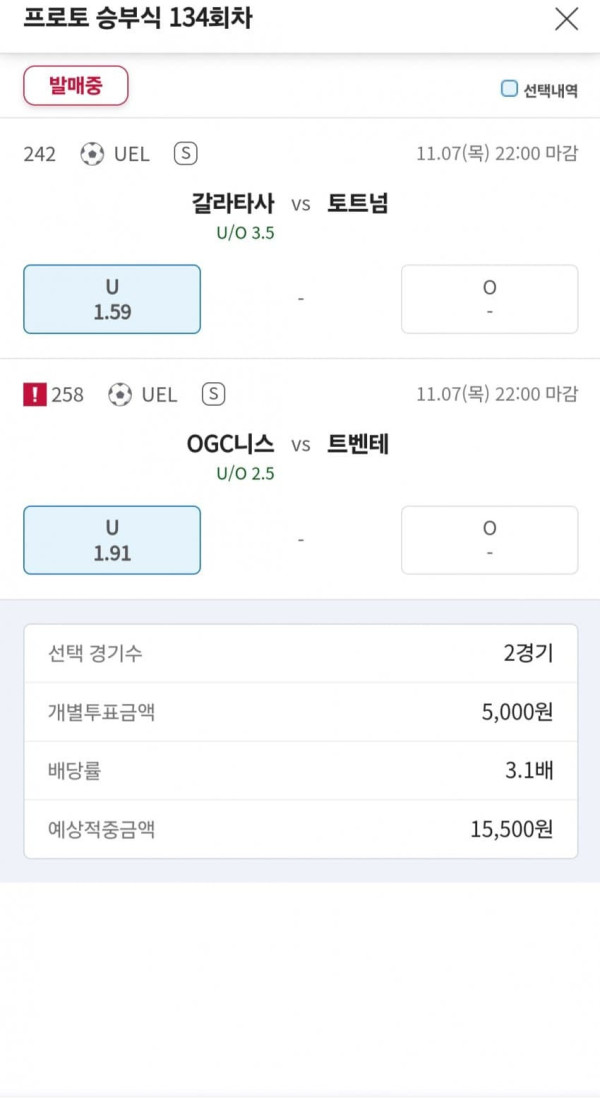Click the 예상적중금액 15,500원 row
The width and height of the screenshot is (600, 1098).
pos(300,829)
